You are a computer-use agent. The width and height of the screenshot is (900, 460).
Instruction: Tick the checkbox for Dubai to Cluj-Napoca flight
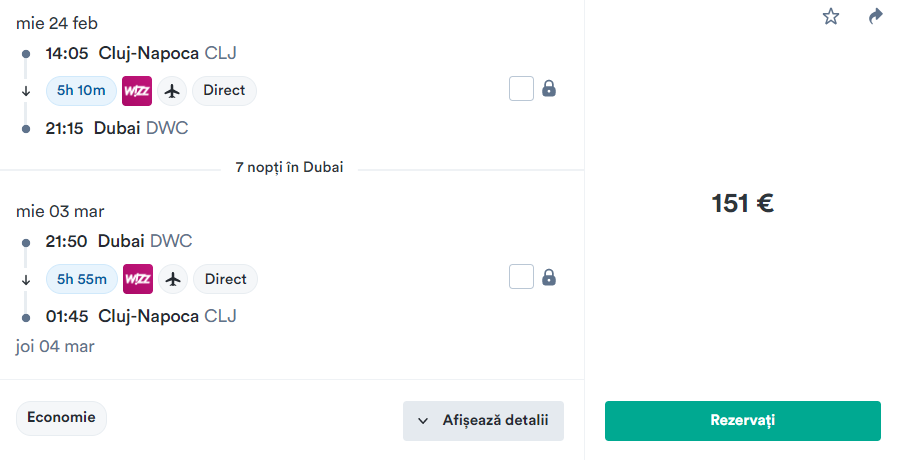coord(521,277)
